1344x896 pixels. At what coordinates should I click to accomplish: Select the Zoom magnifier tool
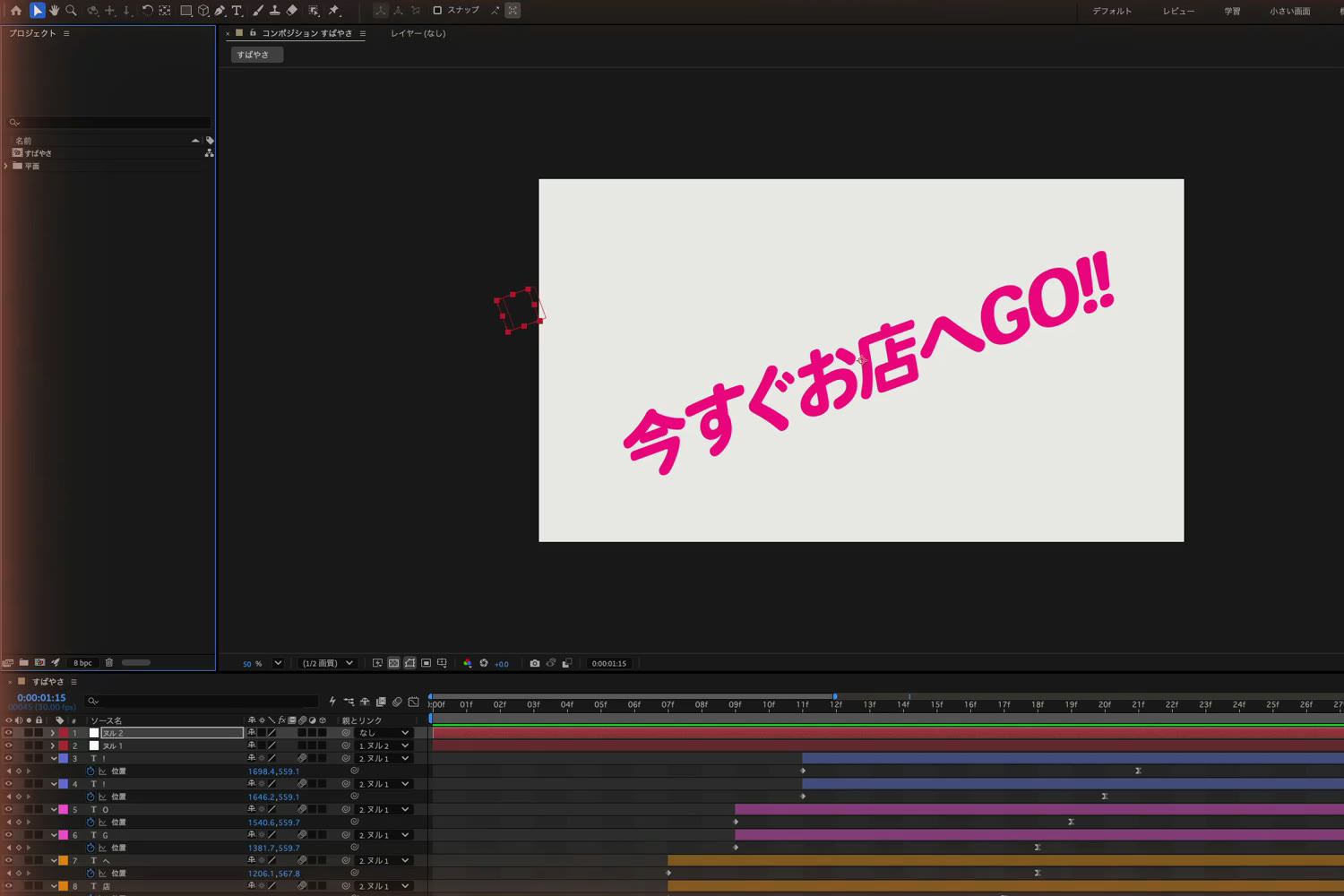point(72,11)
